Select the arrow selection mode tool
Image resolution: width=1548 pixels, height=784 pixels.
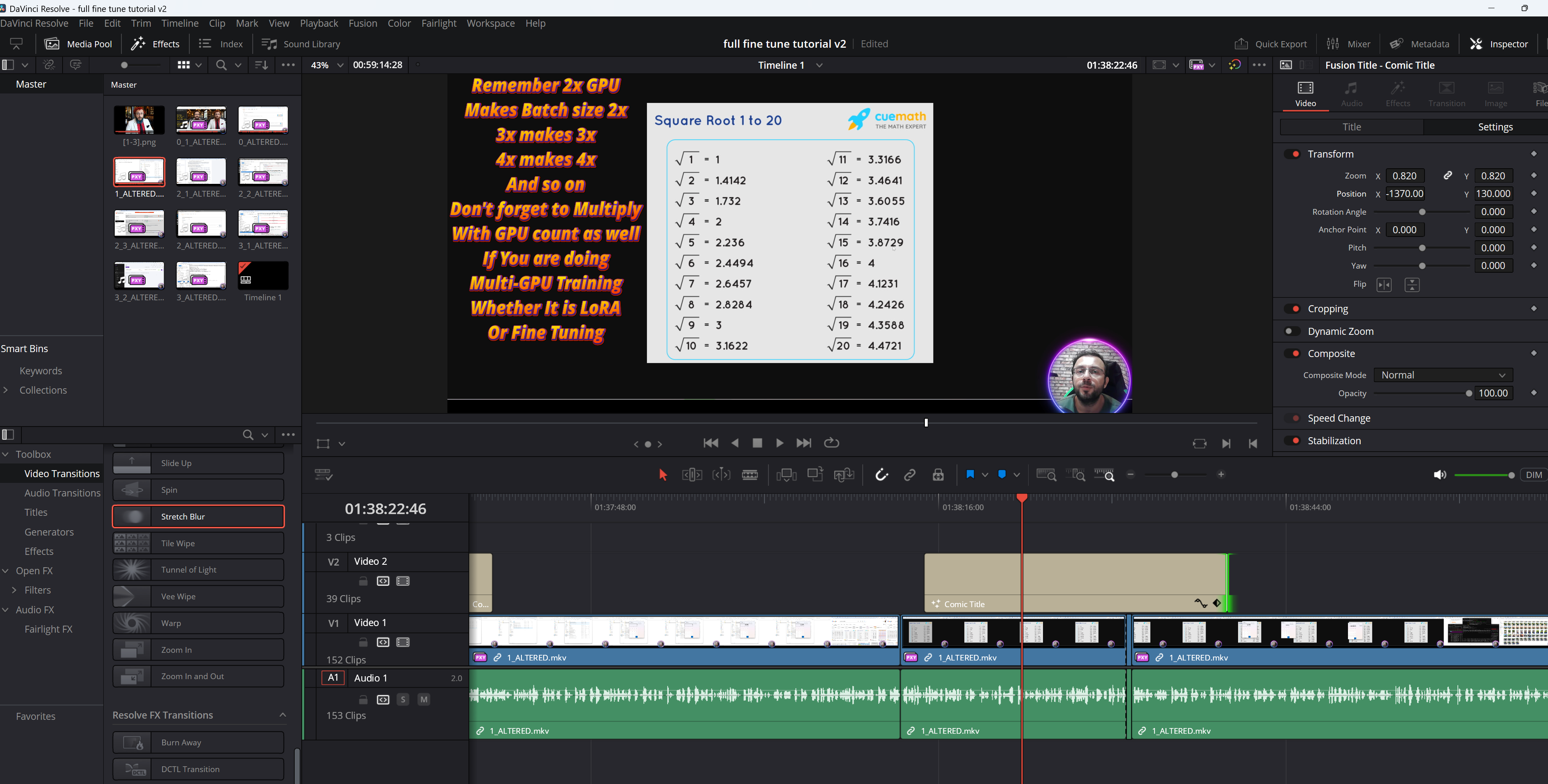click(663, 475)
